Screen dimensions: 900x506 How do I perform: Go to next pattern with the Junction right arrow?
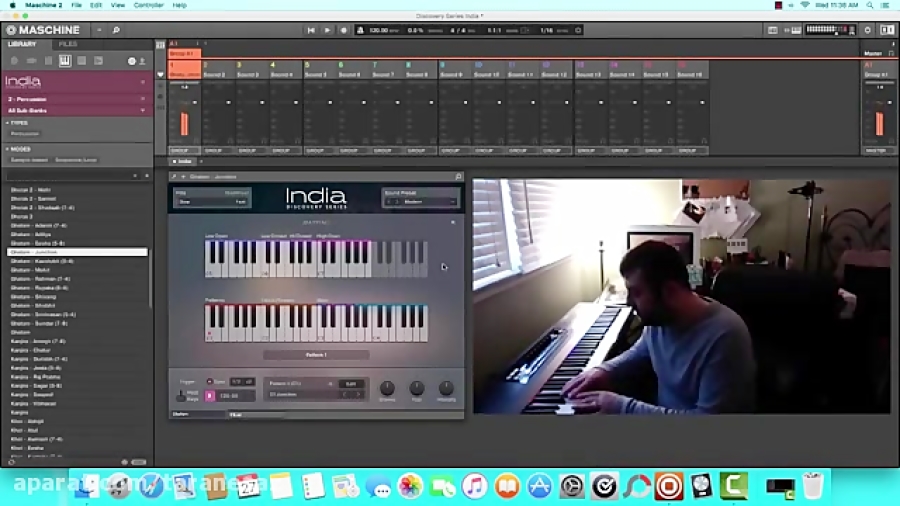358,395
